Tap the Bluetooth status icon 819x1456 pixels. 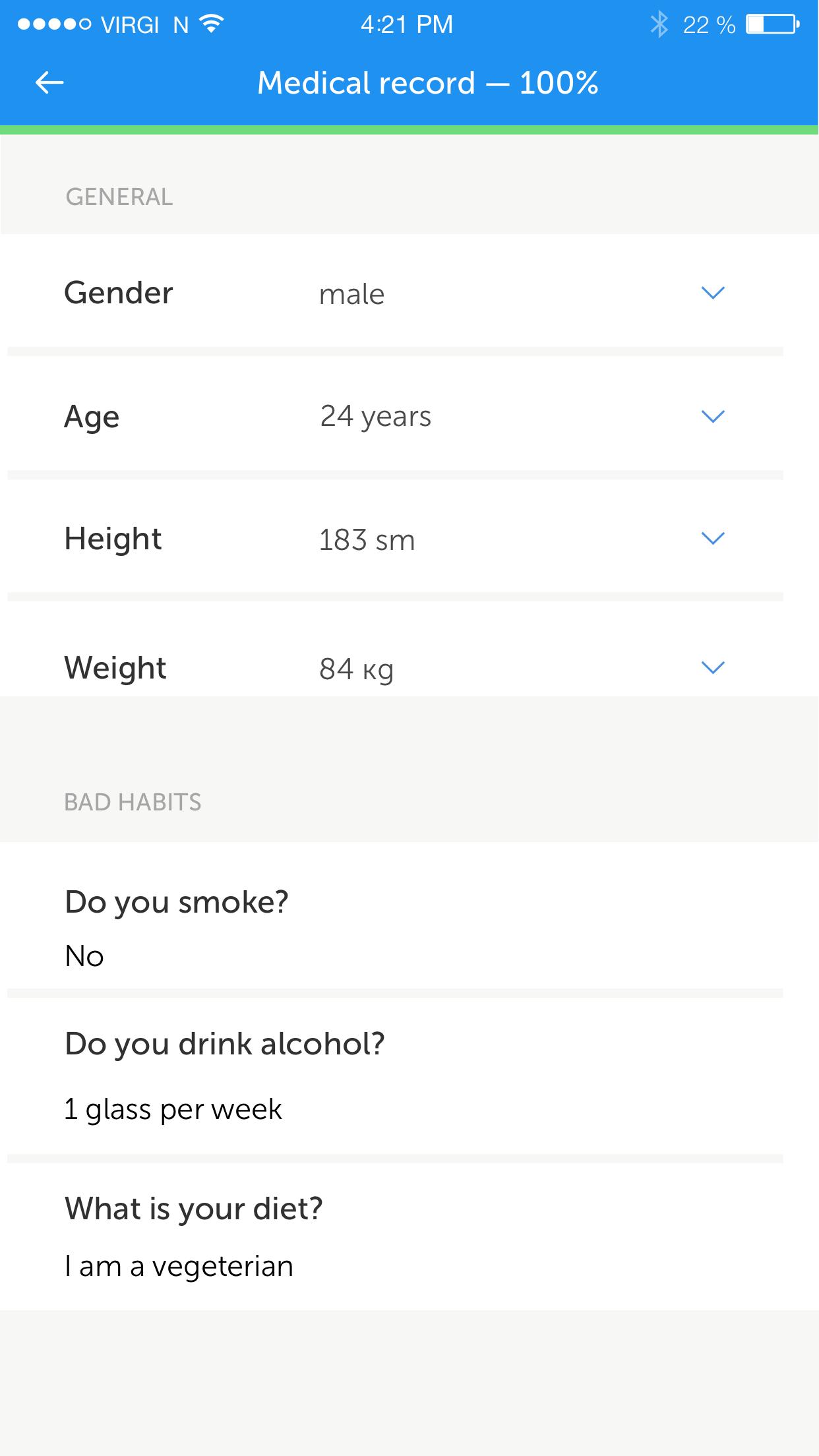pyautogui.click(x=659, y=25)
